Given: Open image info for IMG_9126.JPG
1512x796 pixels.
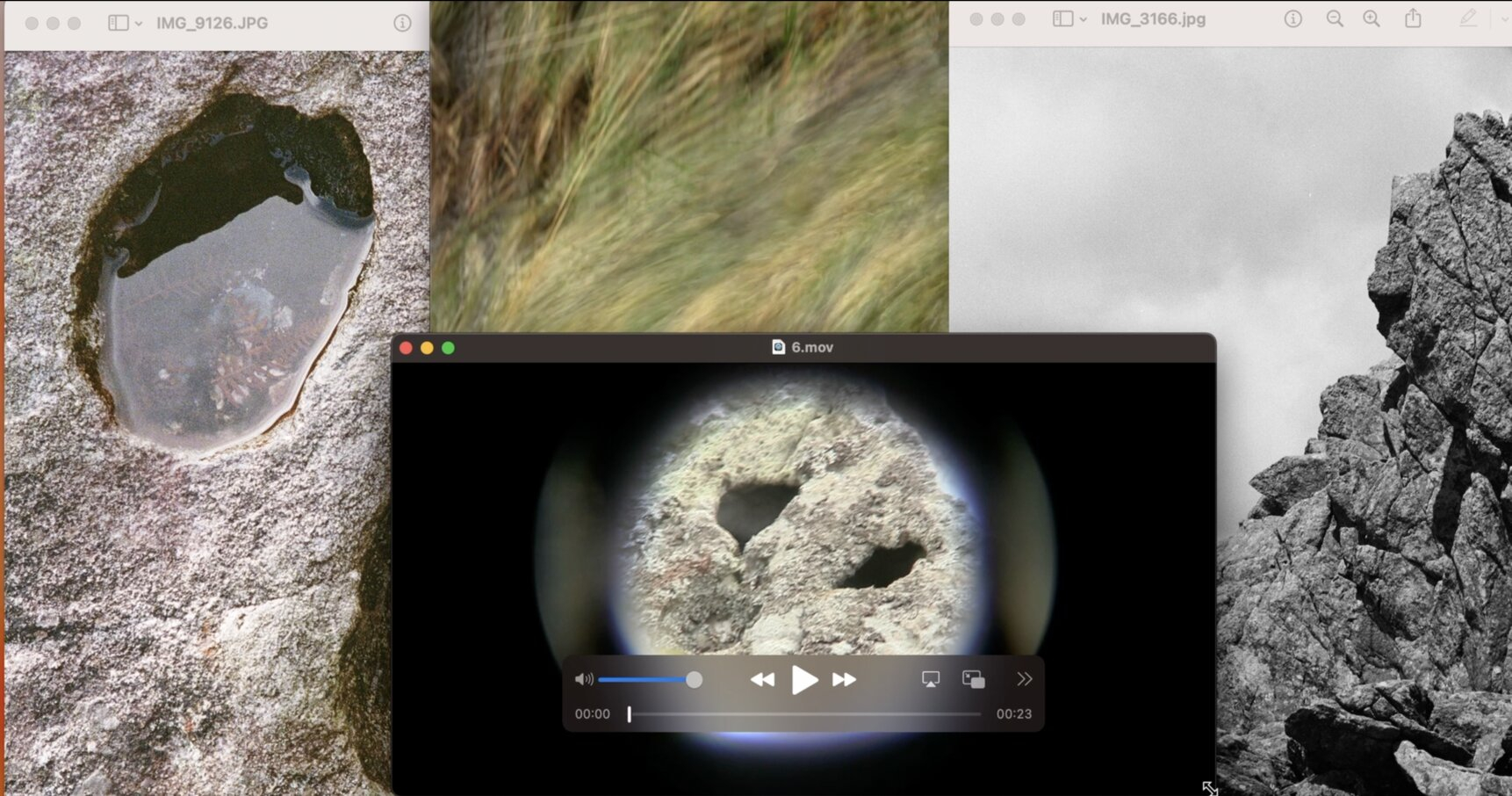Looking at the screenshot, I should tap(403, 23).
